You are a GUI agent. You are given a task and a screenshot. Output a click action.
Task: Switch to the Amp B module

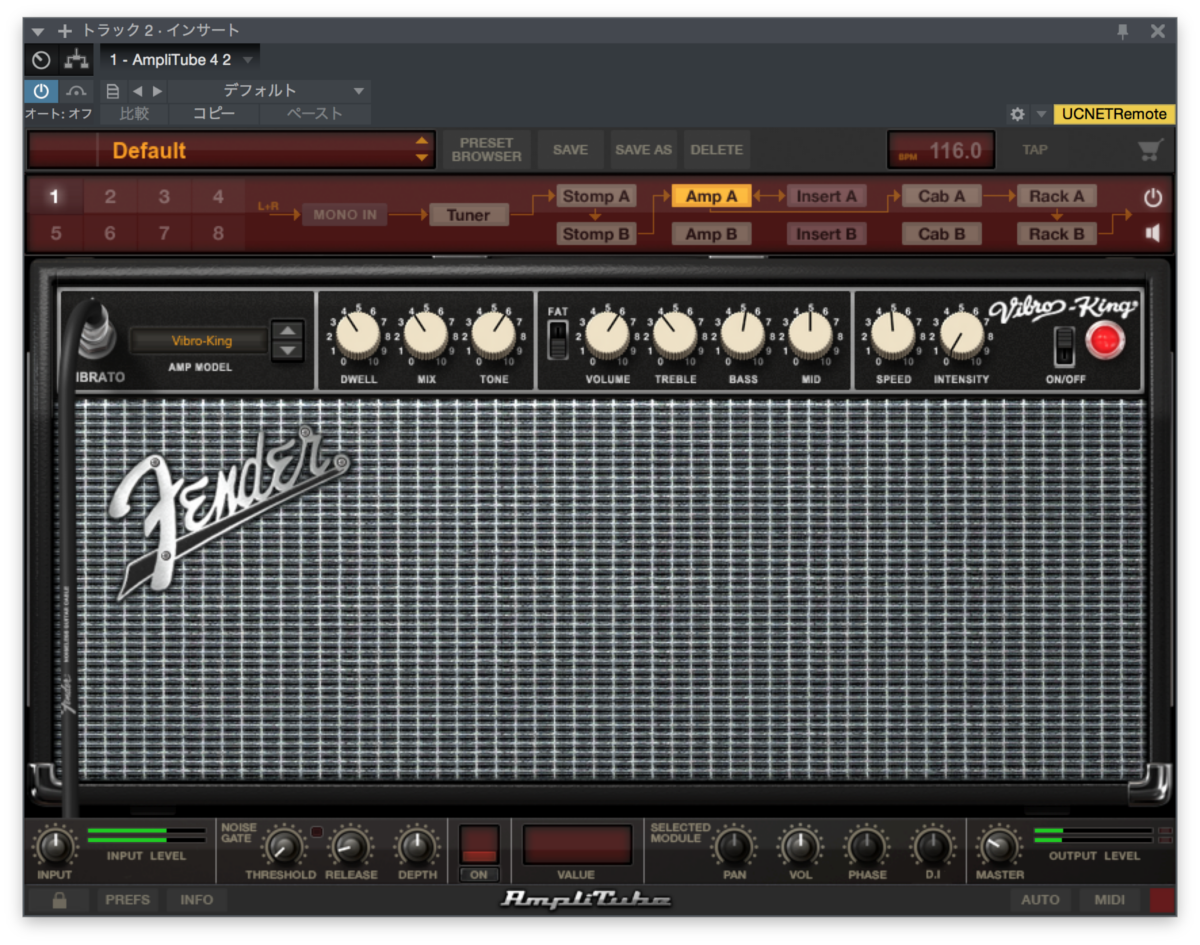711,234
